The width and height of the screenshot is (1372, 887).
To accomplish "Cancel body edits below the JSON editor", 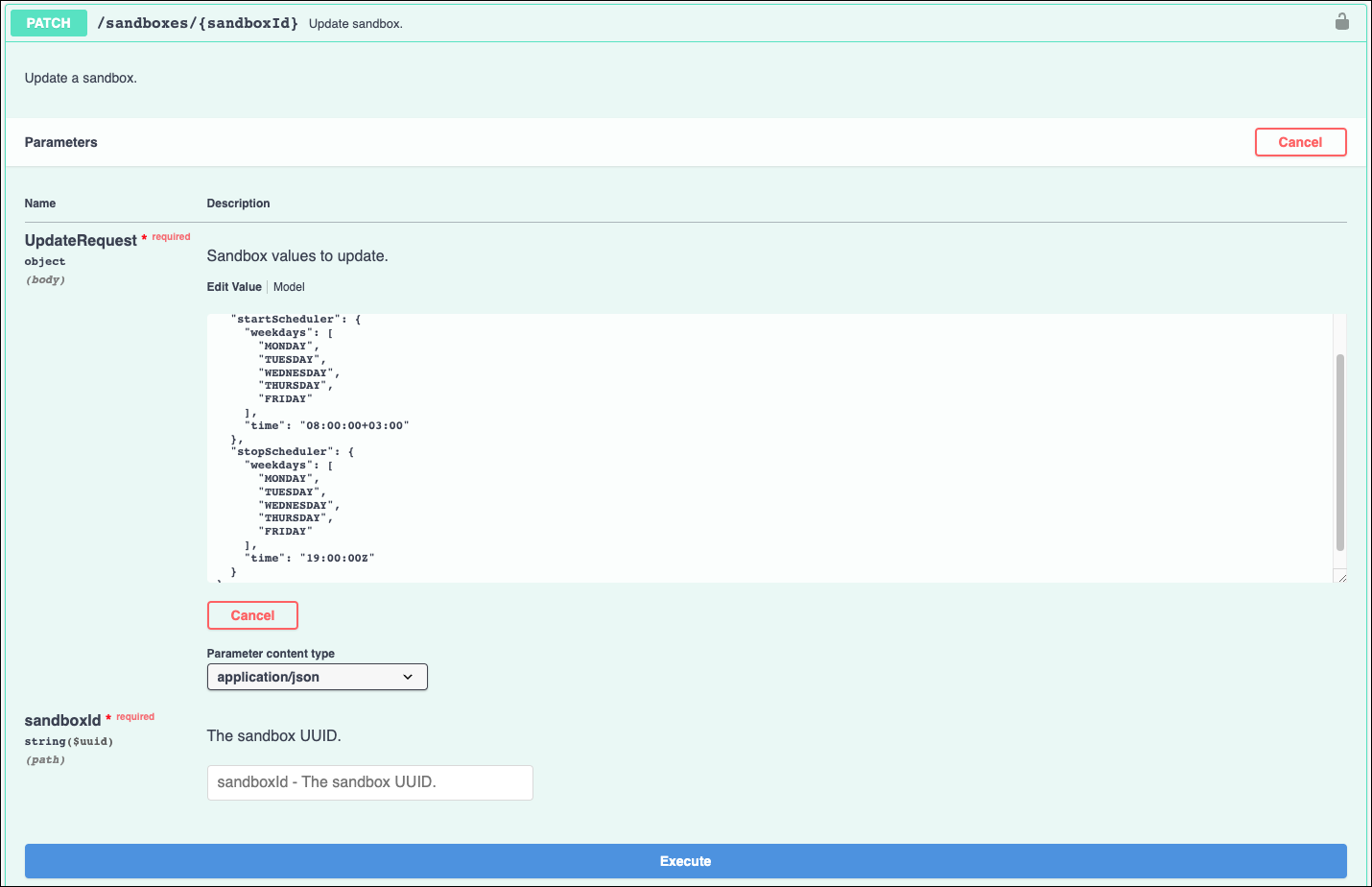I will pos(252,615).
